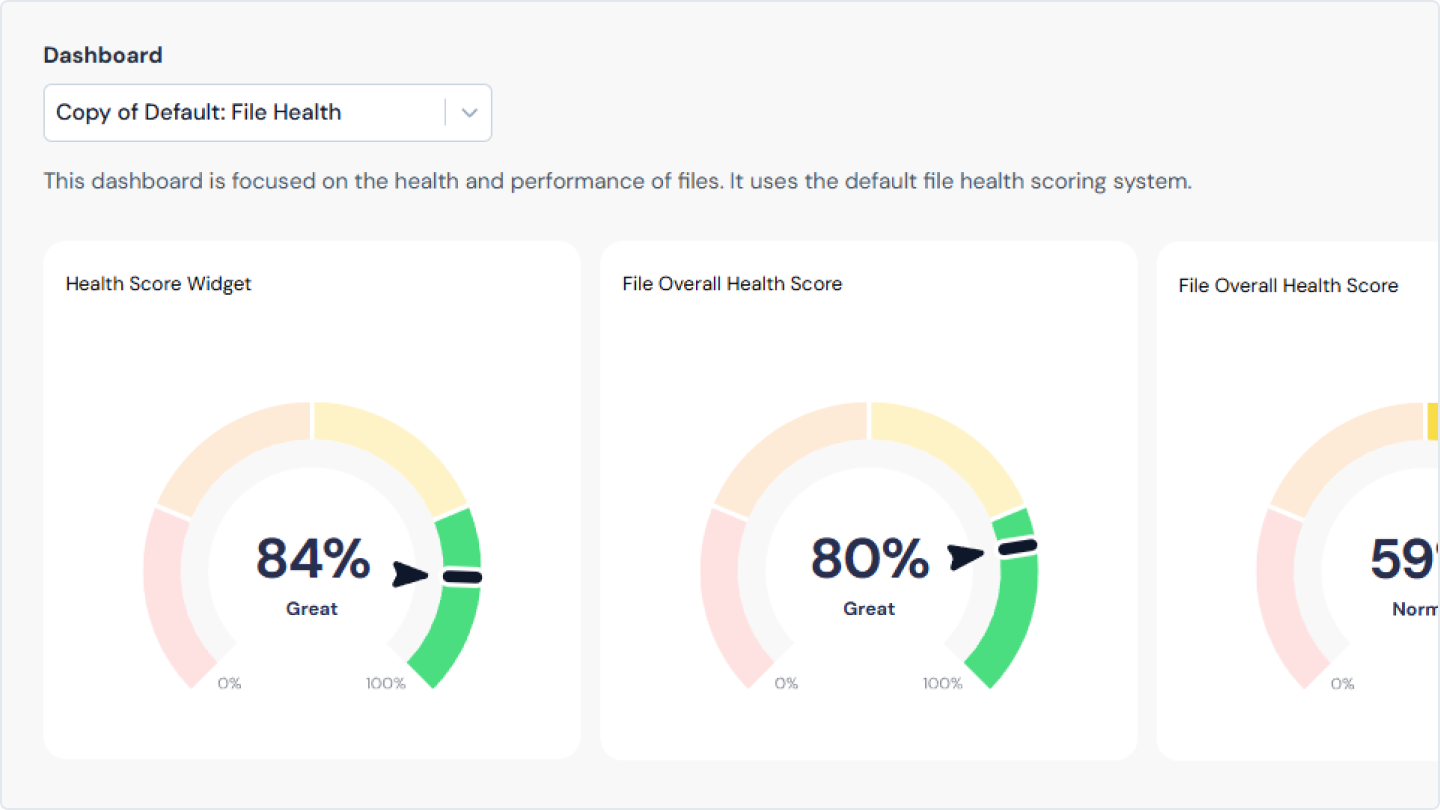The image size is (1440, 810).
Task: Click the chevron arrow in the Dashboard selector
Action: tap(469, 113)
